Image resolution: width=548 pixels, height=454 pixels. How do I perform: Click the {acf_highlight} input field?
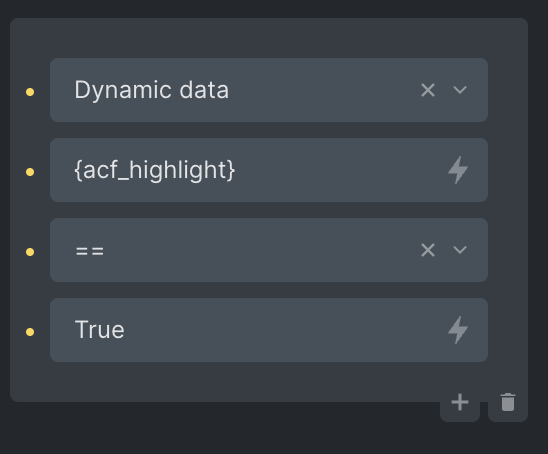pos(269,170)
